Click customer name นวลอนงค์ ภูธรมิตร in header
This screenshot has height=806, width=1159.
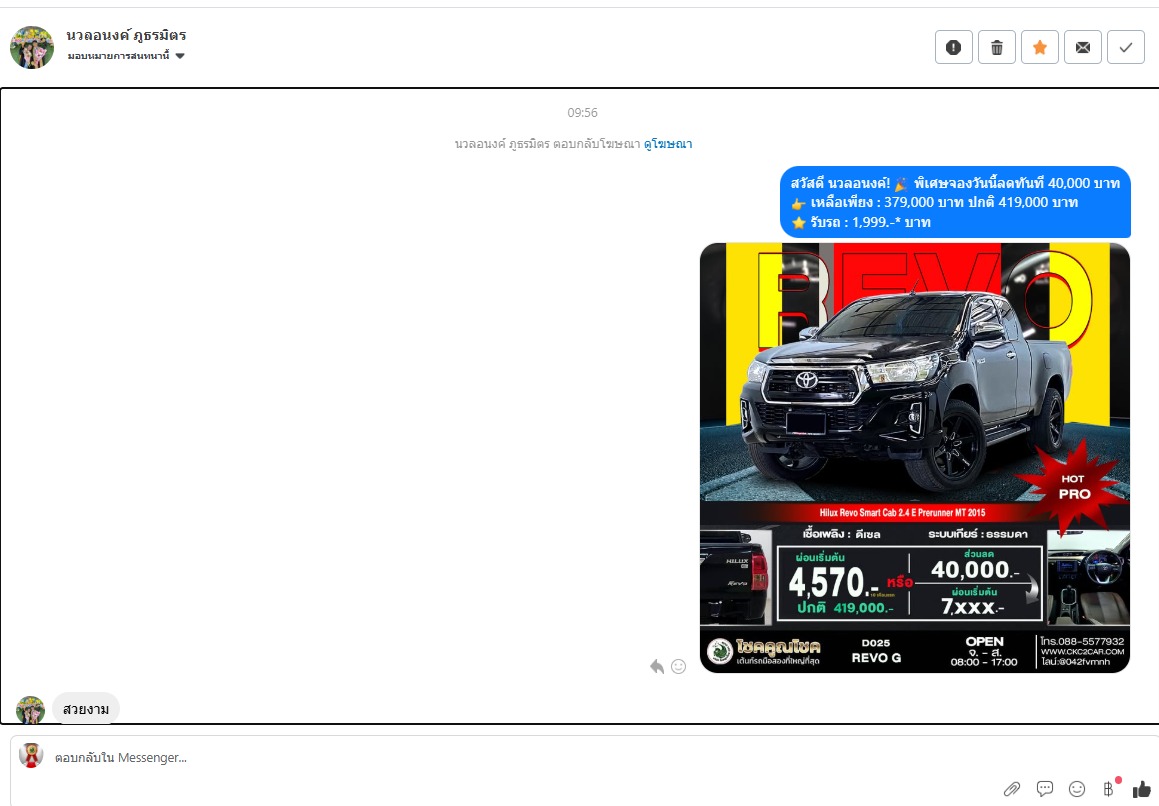(126, 35)
